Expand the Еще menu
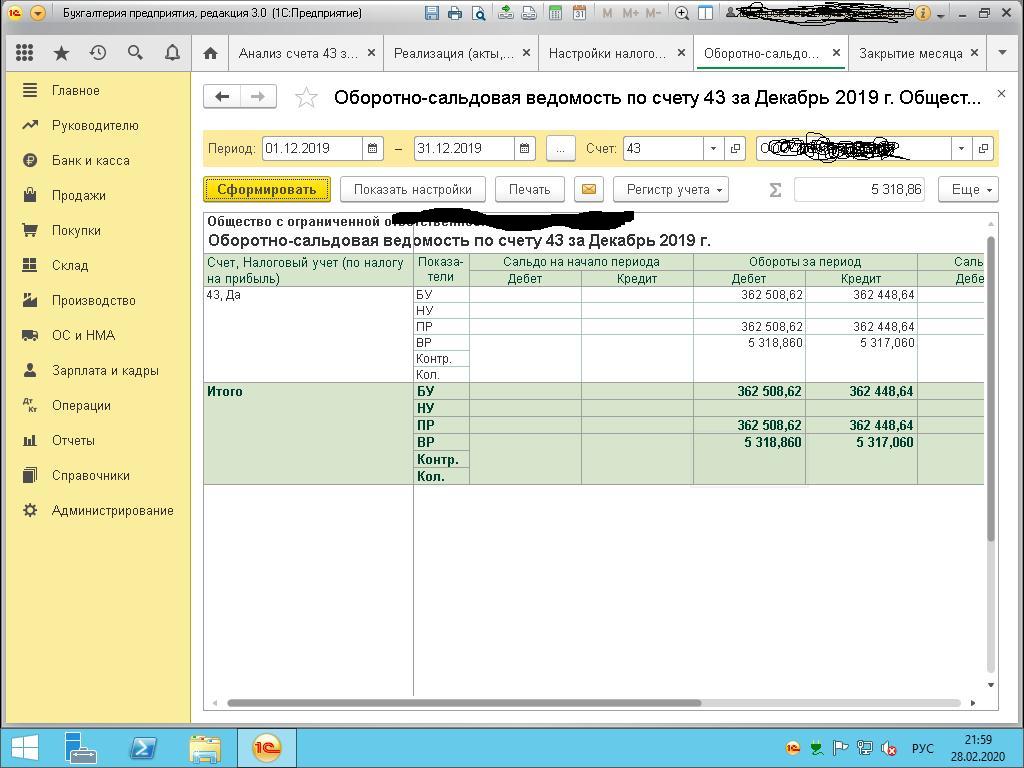The image size is (1024, 768). [x=967, y=189]
